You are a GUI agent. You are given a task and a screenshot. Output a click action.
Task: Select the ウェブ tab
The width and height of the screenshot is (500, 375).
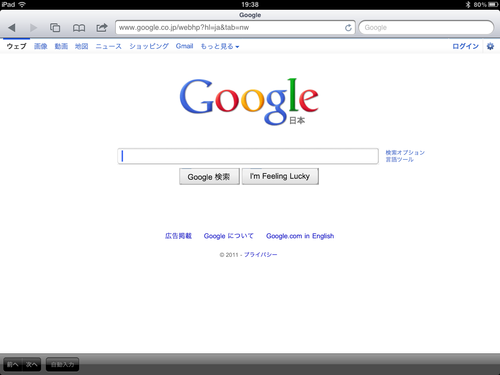click(16, 46)
